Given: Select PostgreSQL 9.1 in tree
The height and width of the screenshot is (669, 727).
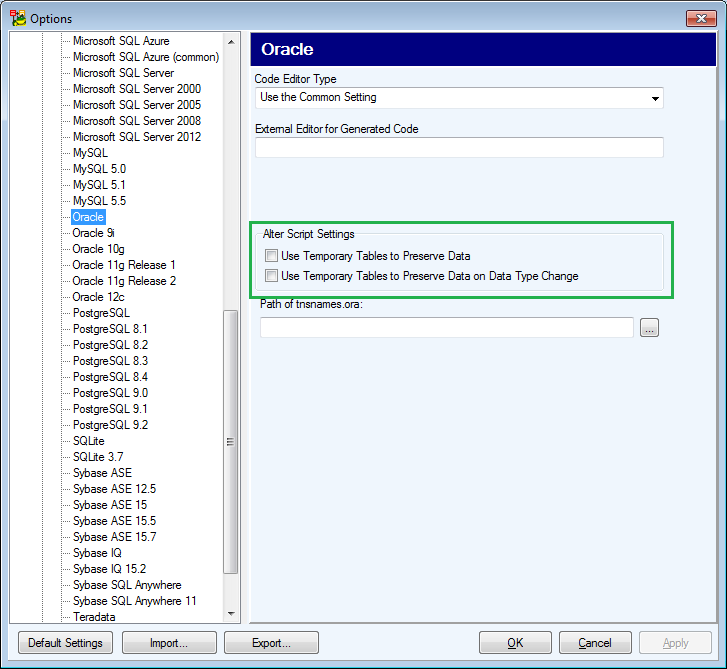Looking at the screenshot, I should 110,409.
